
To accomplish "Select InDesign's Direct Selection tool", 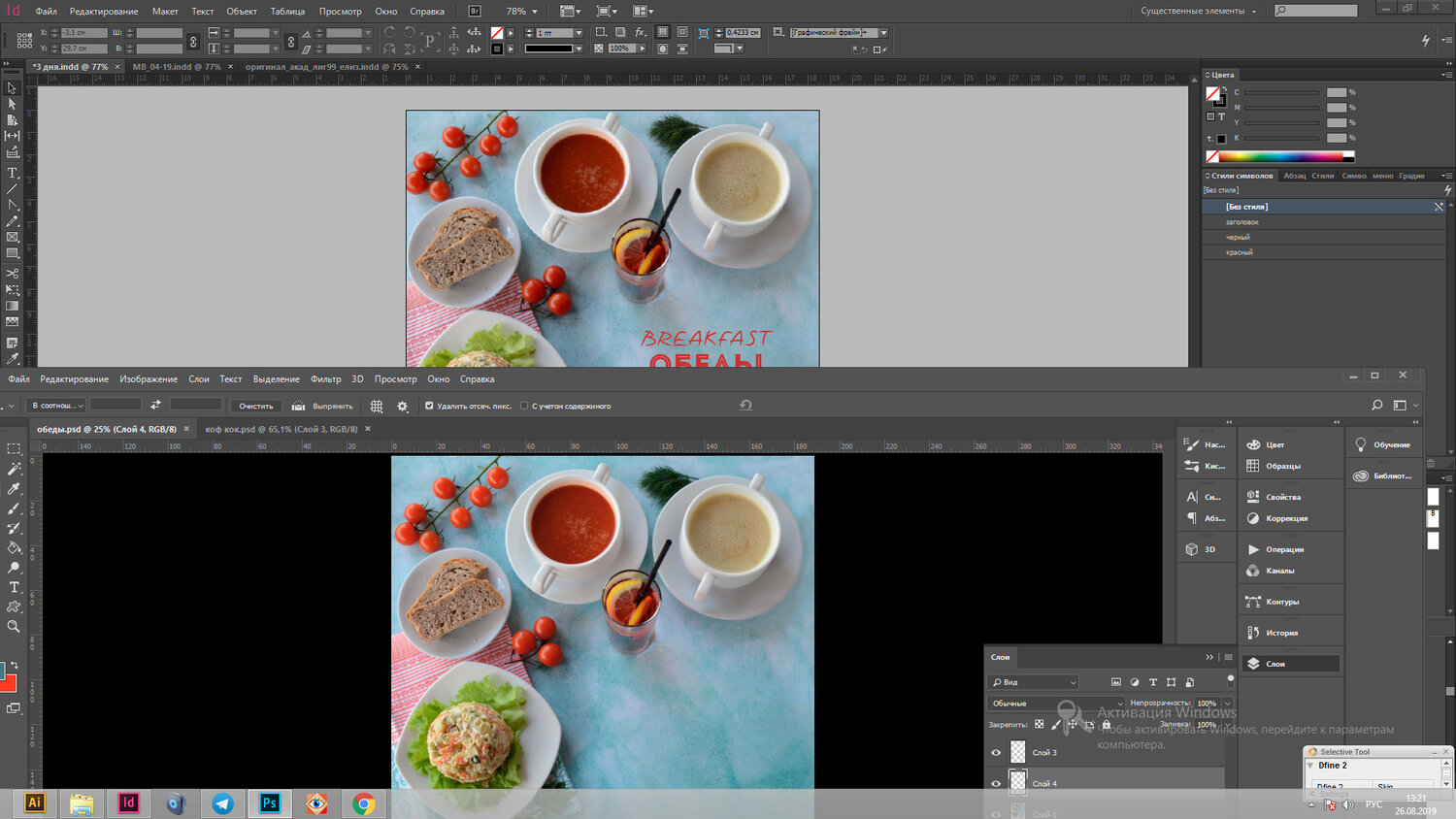I will coord(12,104).
